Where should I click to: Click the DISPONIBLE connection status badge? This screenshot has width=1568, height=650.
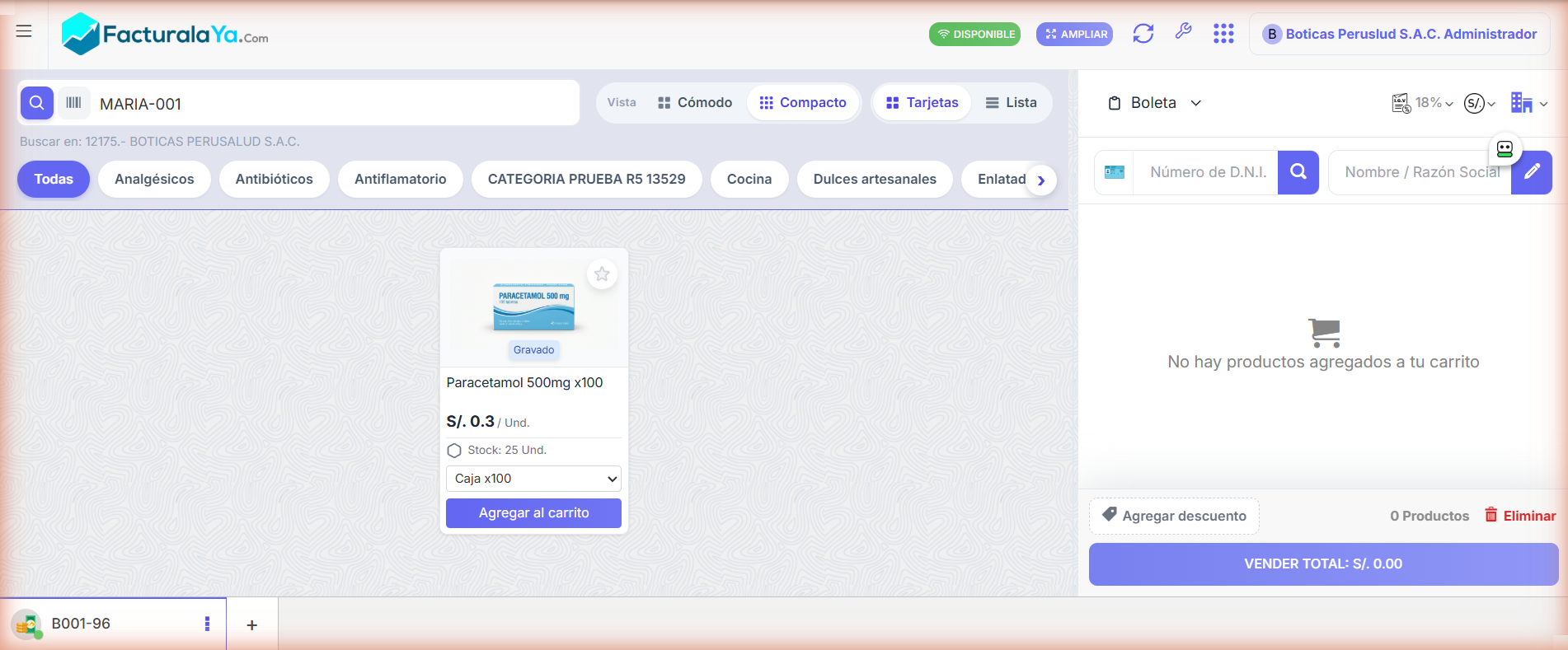[x=974, y=34]
